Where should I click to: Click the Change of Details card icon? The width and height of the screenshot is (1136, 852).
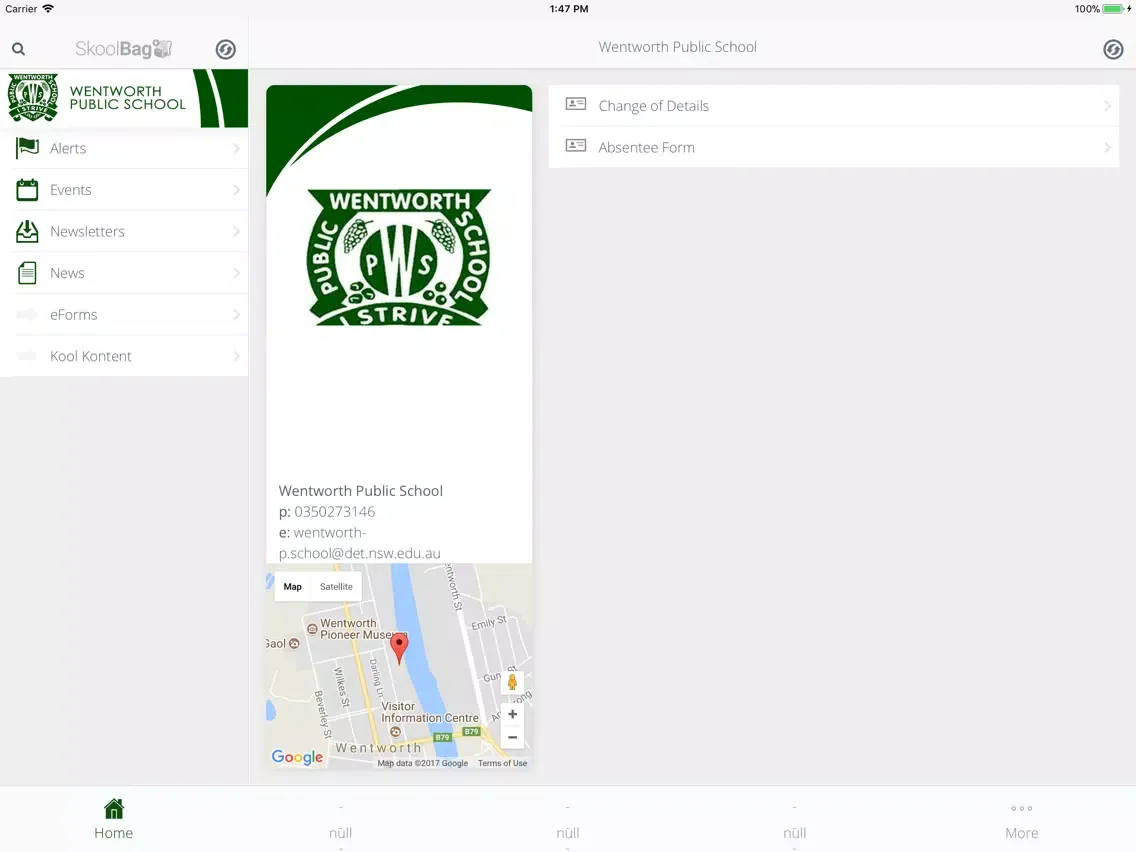coord(576,104)
